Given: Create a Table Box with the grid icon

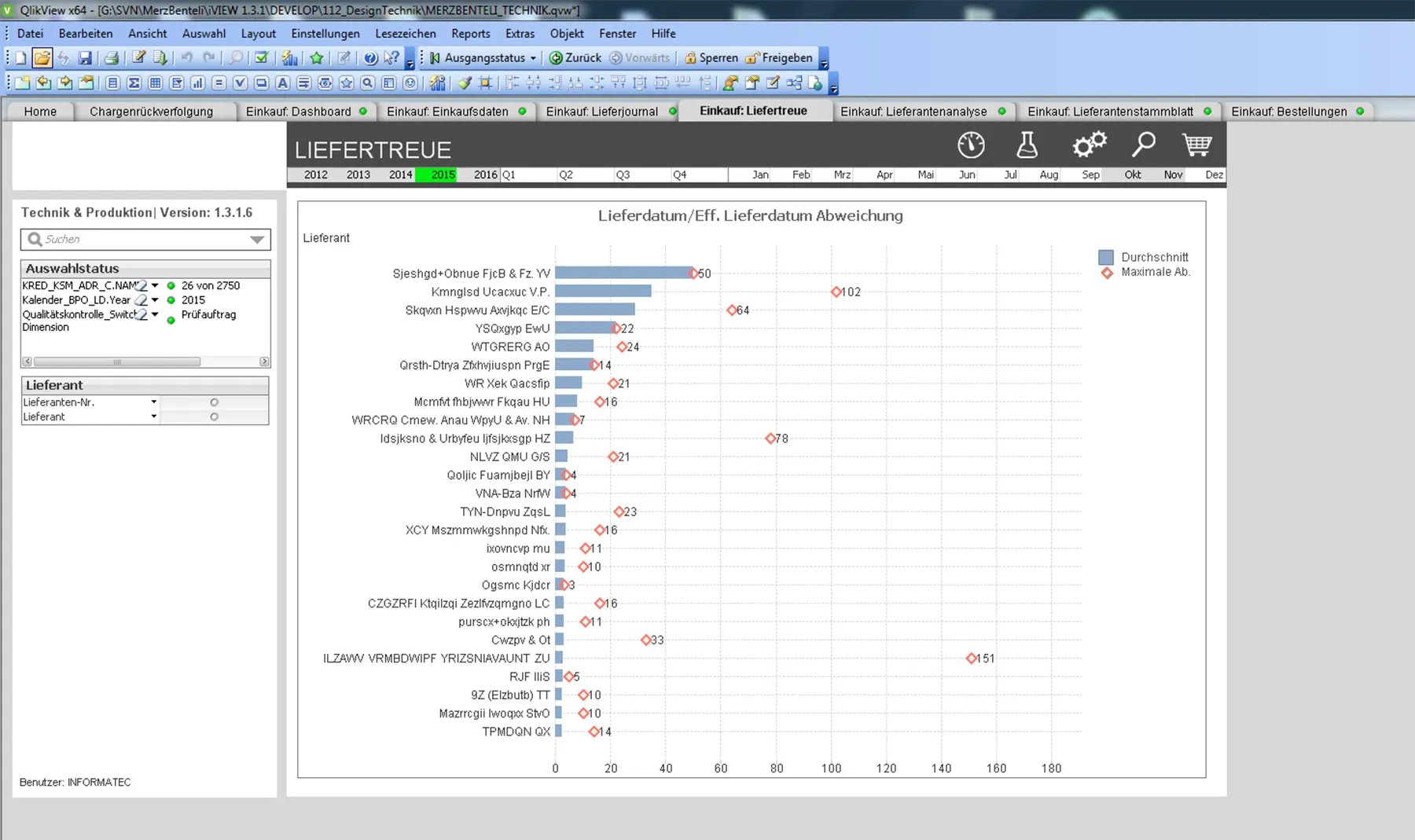Looking at the screenshot, I should coord(156,83).
